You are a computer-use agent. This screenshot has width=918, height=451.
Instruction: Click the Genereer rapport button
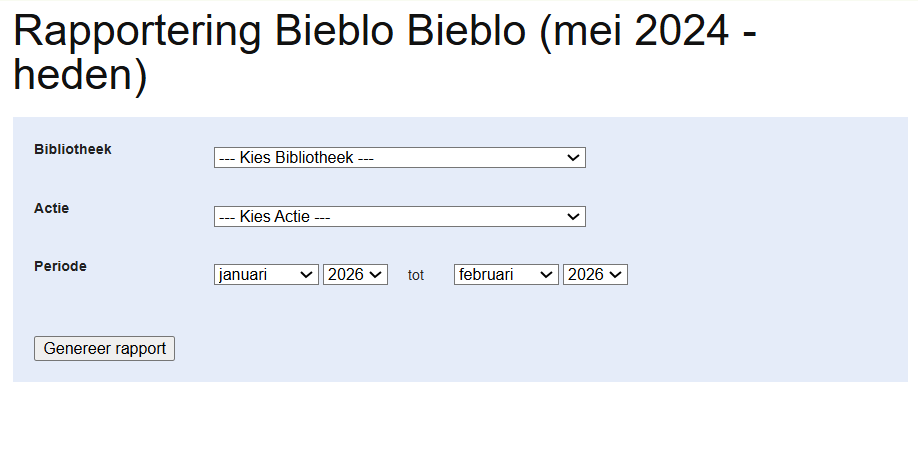(105, 348)
